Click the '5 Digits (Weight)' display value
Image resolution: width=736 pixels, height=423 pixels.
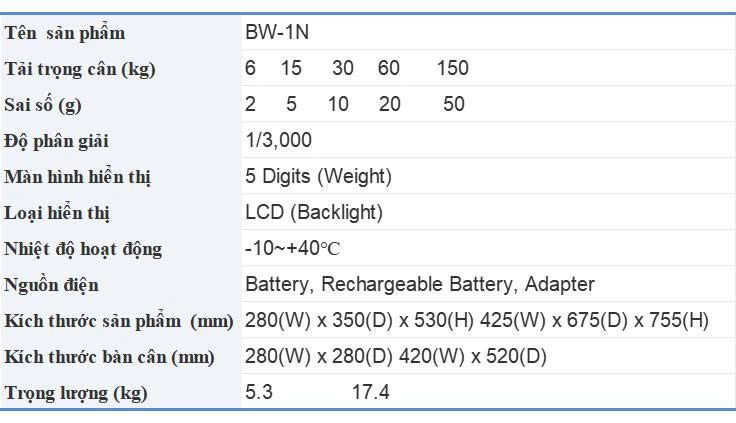(318, 177)
